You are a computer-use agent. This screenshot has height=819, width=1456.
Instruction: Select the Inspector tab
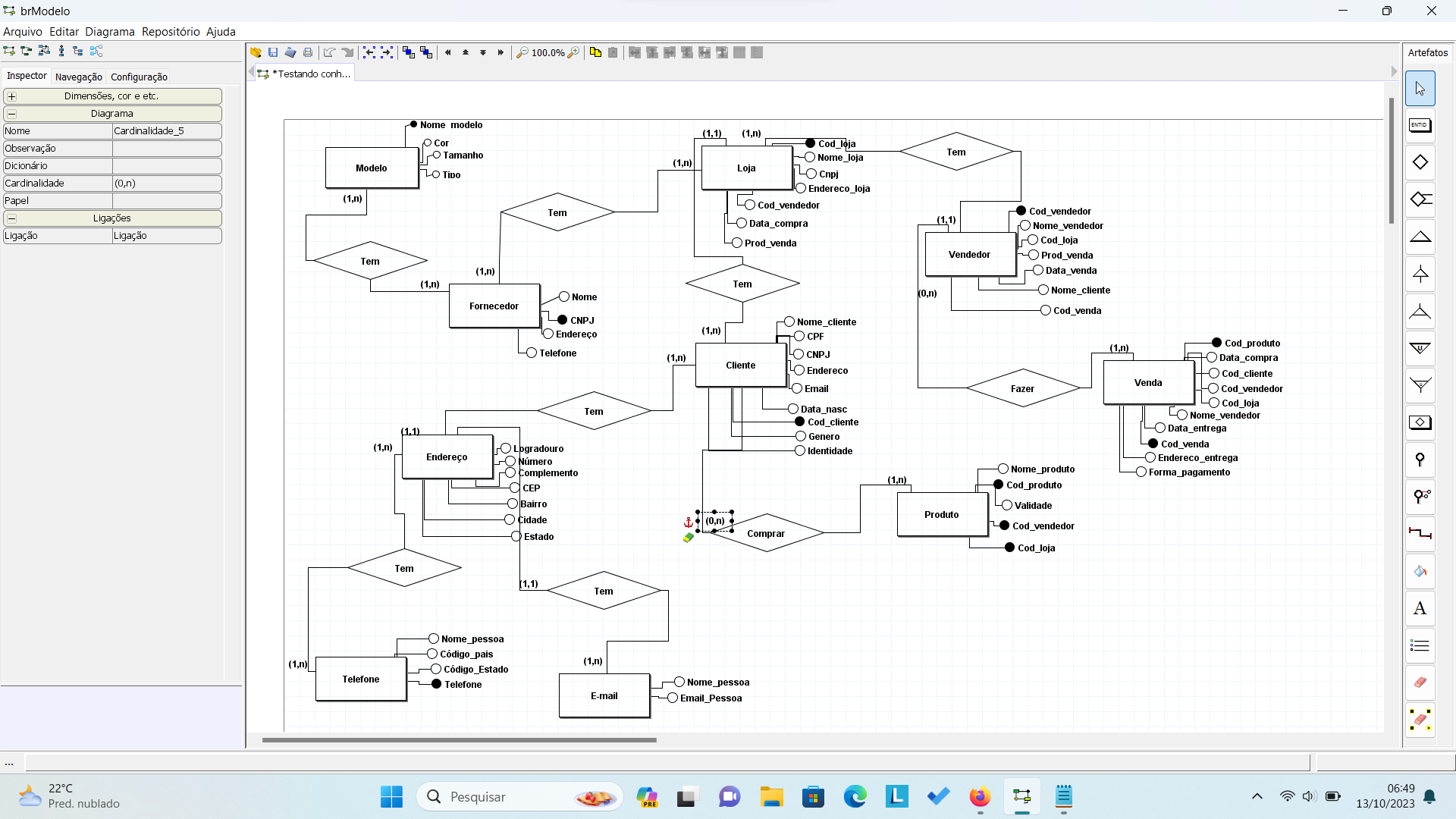[x=27, y=76]
